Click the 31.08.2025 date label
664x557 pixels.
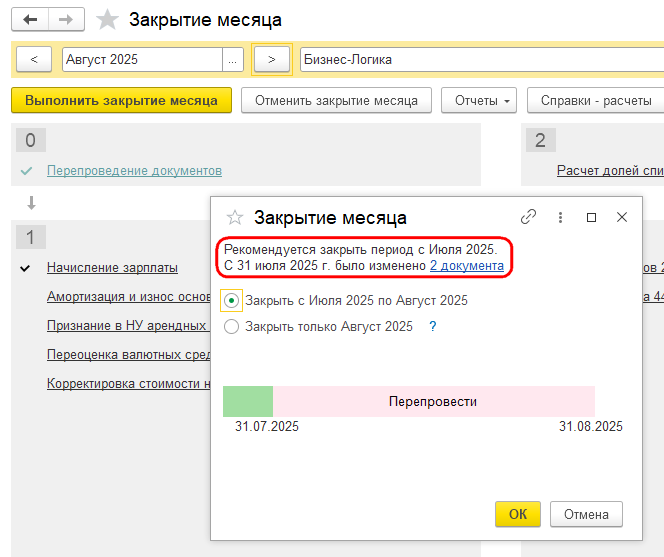point(591,426)
